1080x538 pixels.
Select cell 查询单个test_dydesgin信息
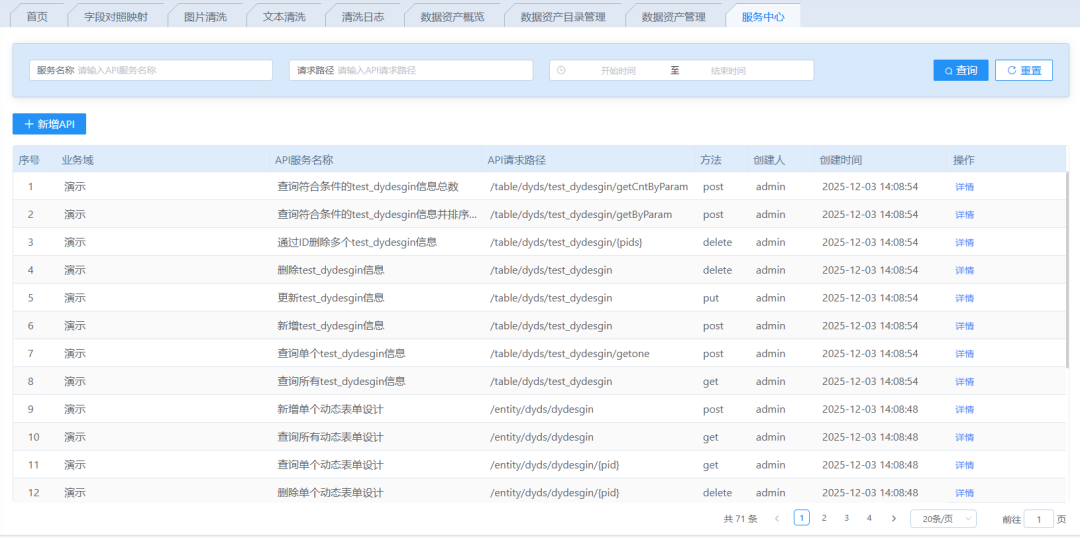(x=341, y=353)
